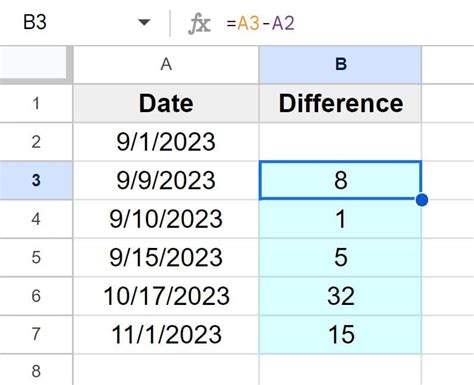Click the select-all corner box

[36, 64]
